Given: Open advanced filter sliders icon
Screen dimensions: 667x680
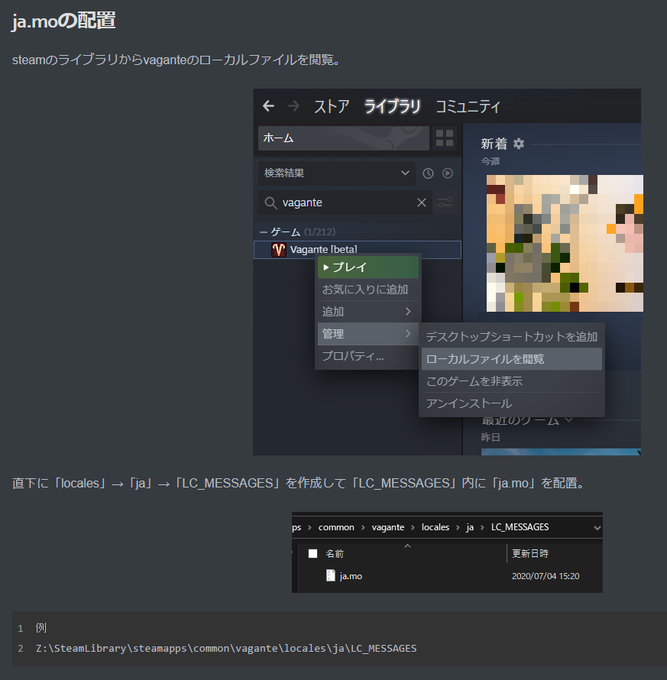Looking at the screenshot, I should tap(445, 202).
